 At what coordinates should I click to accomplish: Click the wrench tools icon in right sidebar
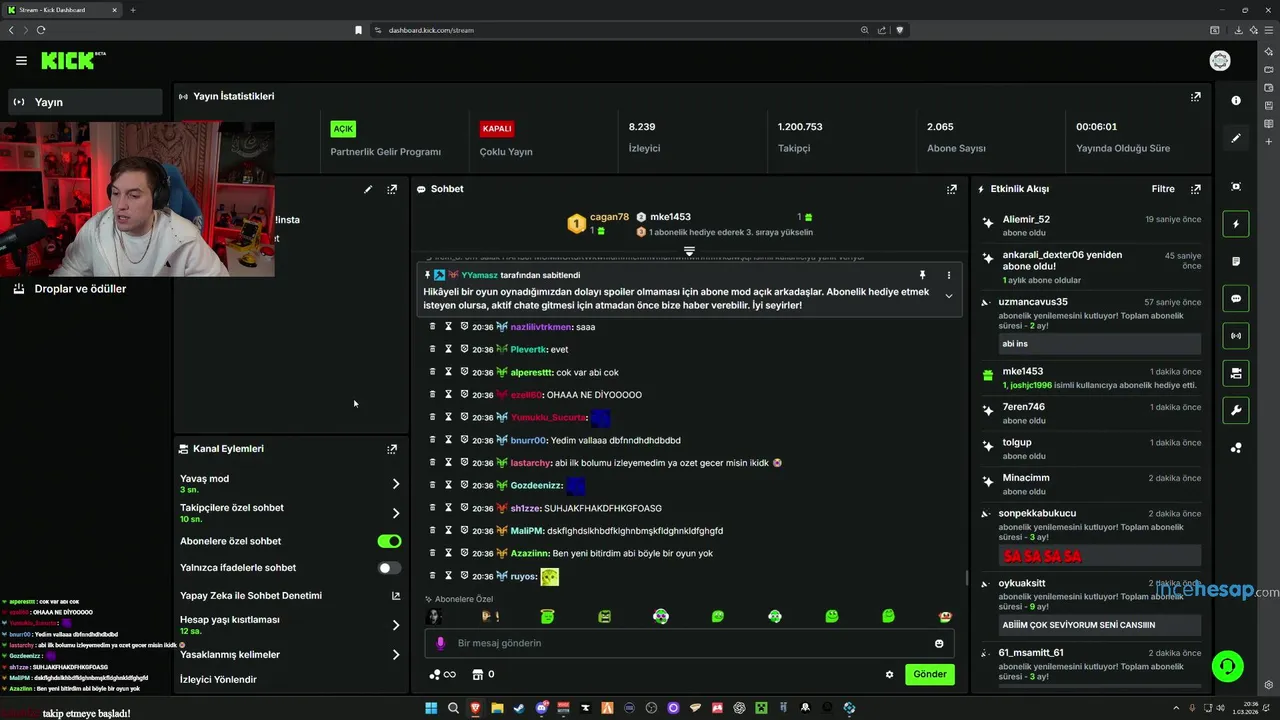(1236, 410)
